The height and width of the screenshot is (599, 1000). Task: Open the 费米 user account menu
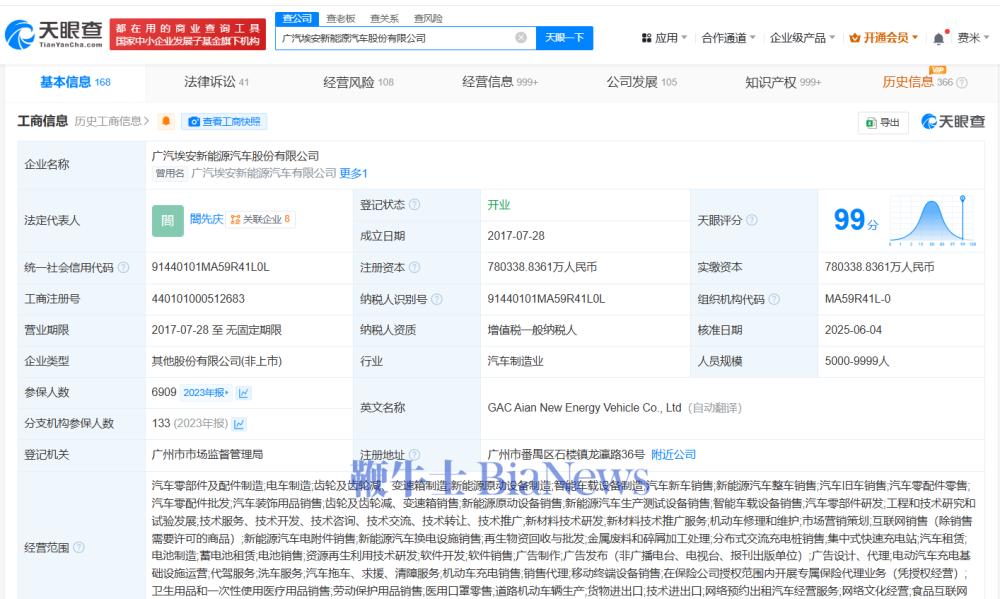[x=973, y=38]
